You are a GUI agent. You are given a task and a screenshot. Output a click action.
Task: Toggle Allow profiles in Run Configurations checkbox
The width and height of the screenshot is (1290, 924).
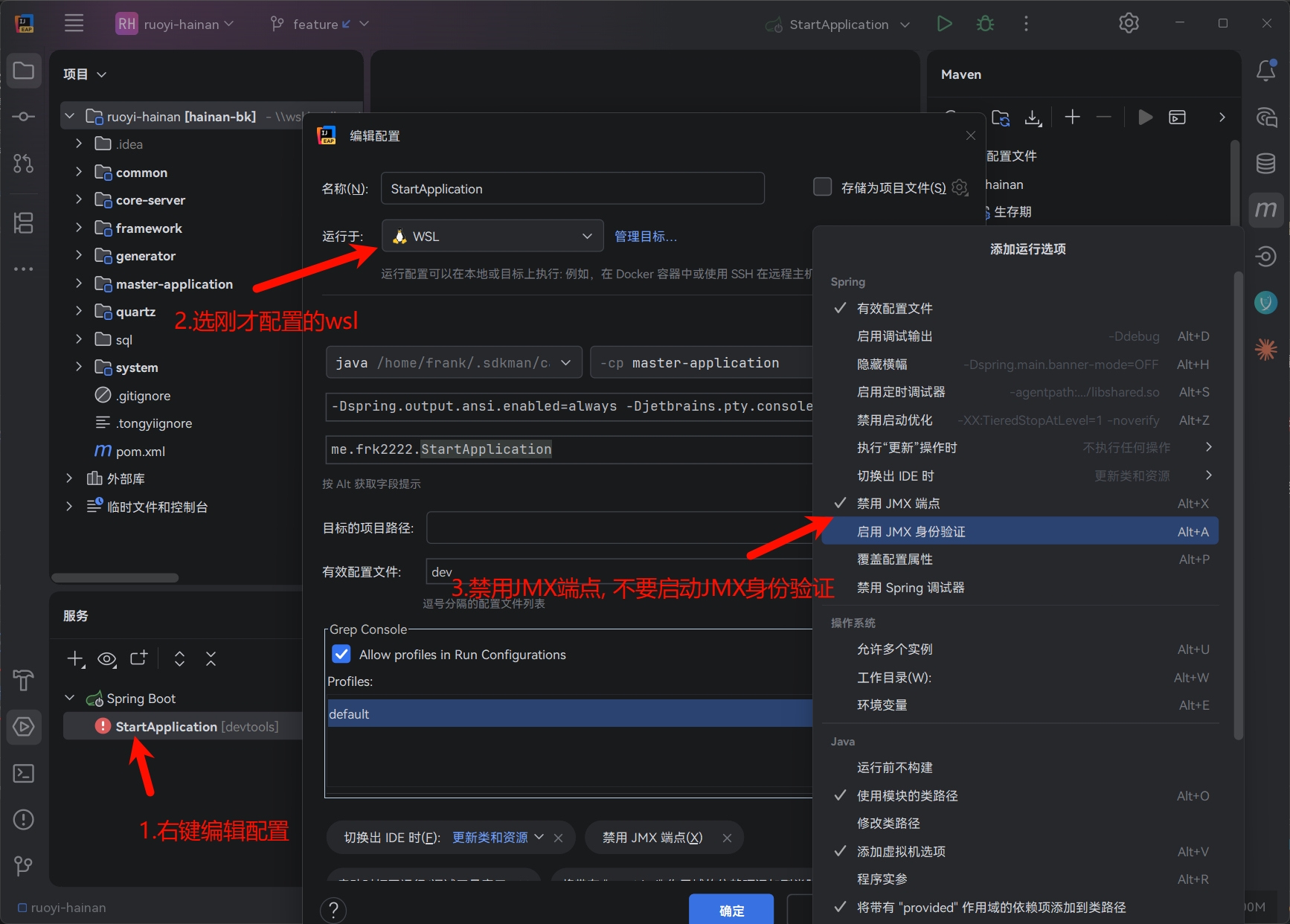point(341,654)
